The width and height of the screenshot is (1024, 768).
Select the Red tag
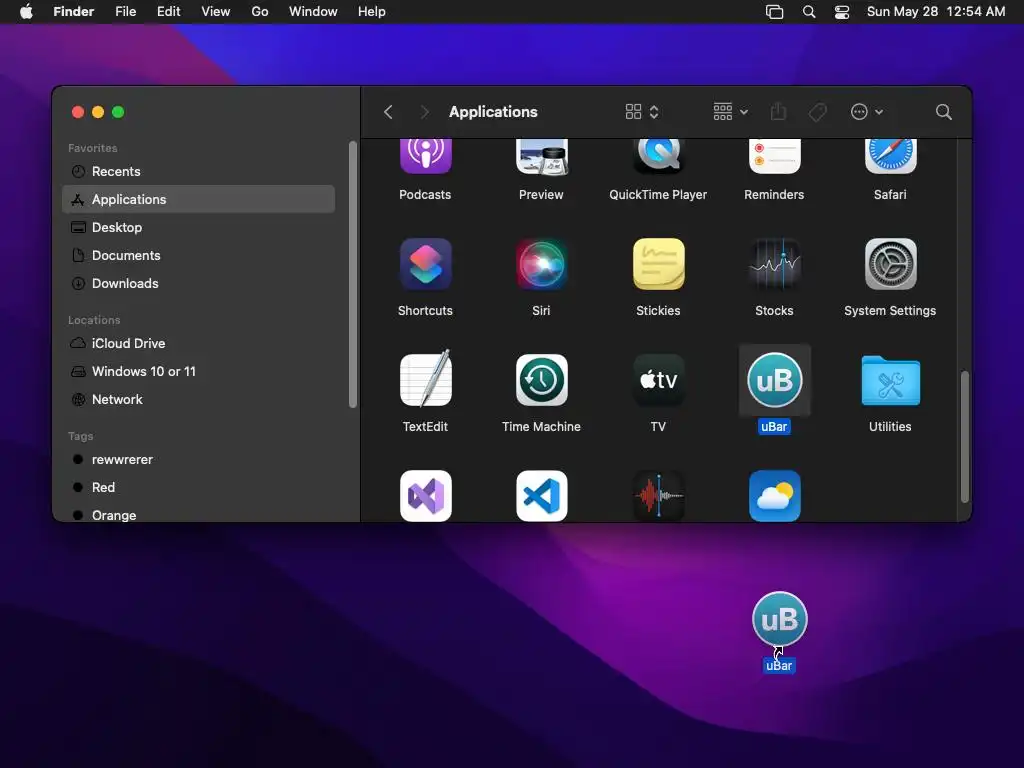[x=199, y=487]
